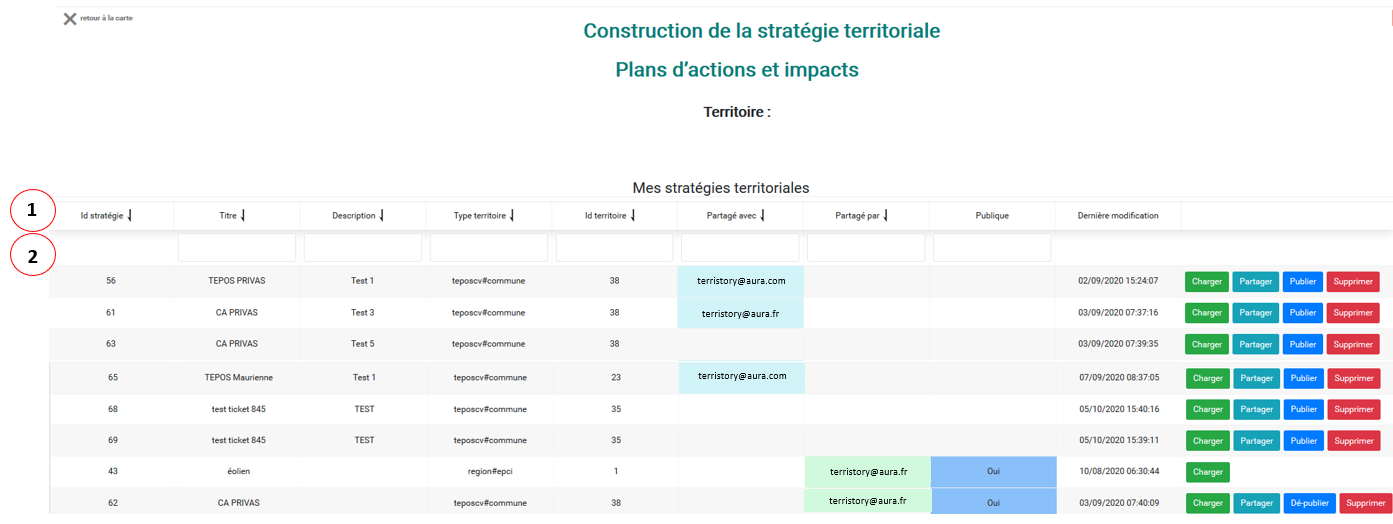Load strategy 62 with Charger
Screen dimensions: 1393x524
(x=1208, y=503)
